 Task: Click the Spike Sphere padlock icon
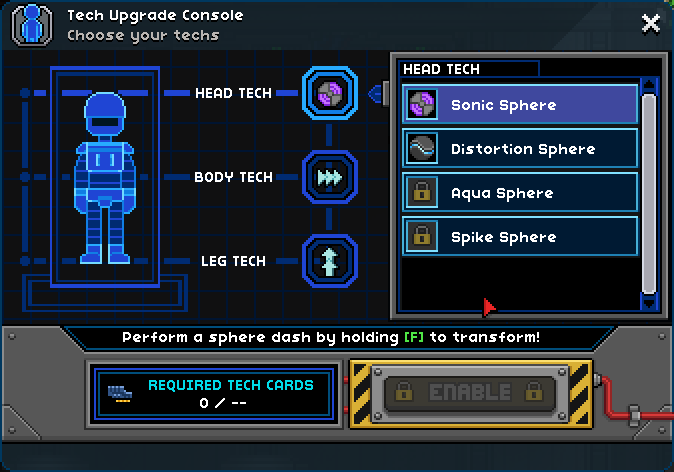coord(422,236)
